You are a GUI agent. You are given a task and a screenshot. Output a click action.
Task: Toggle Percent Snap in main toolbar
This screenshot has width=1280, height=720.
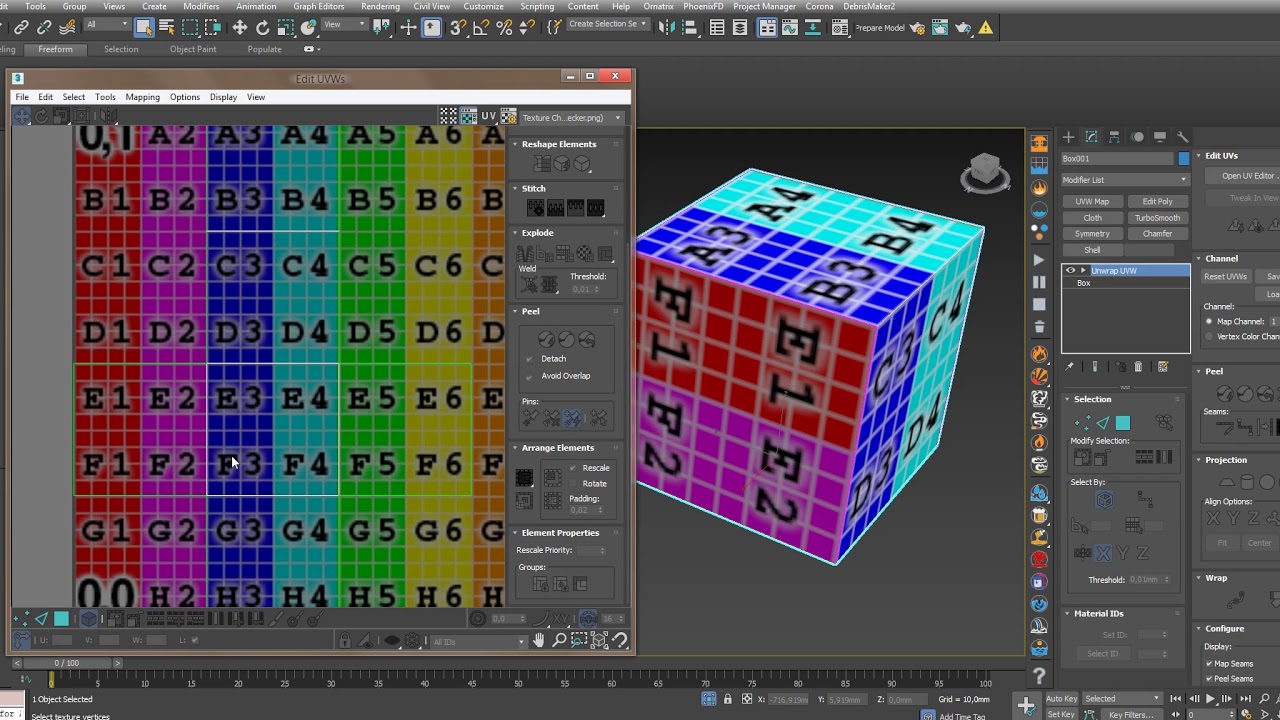click(x=504, y=28)
